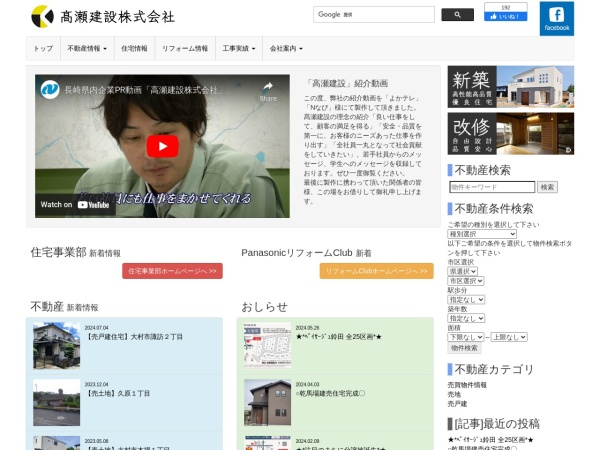Viewport: 600px width, 450px height.
Task: Click the video channel avatar icon
Action: (50, 90)
